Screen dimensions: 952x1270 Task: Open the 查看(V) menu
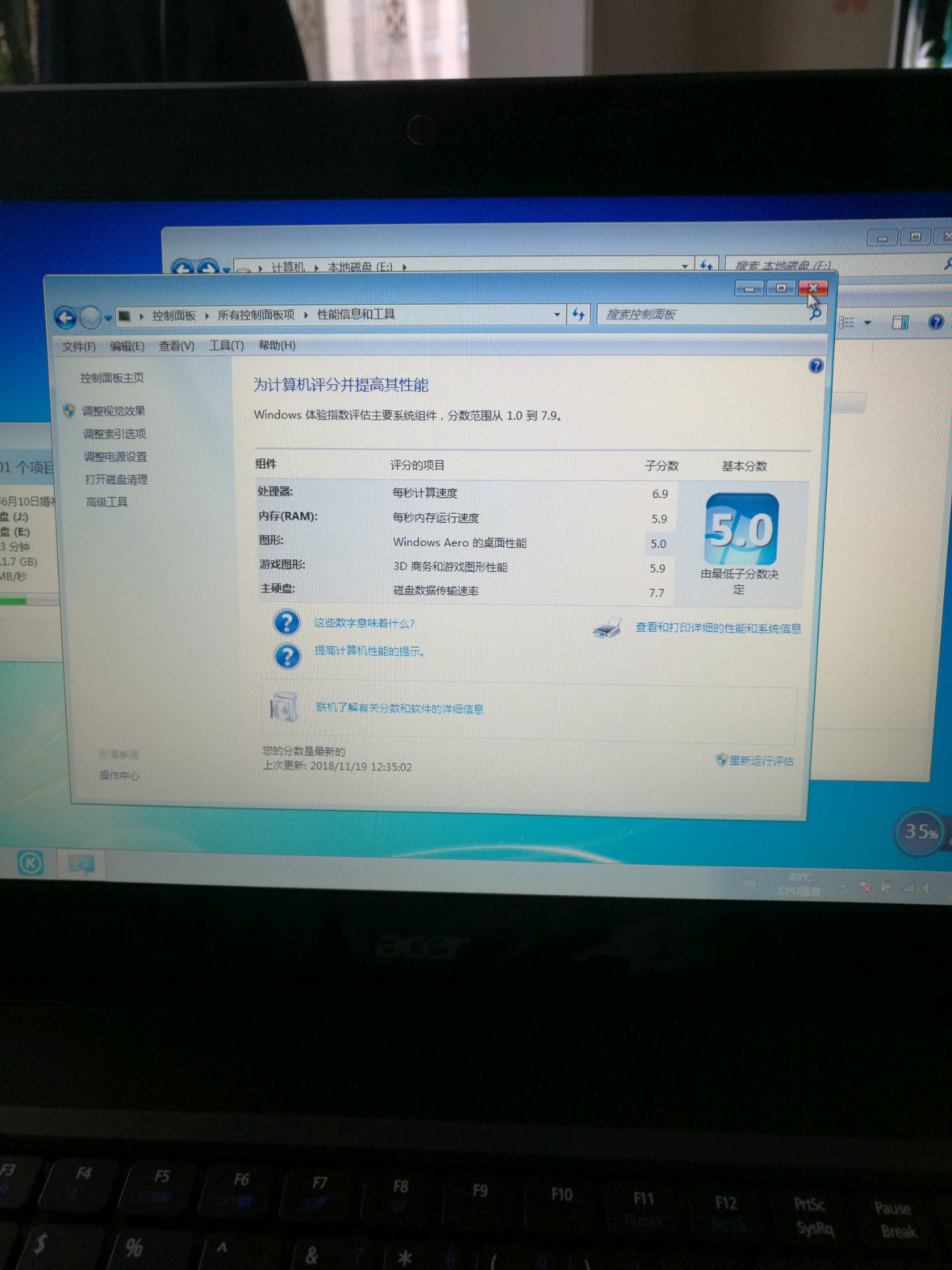point(176,345)
